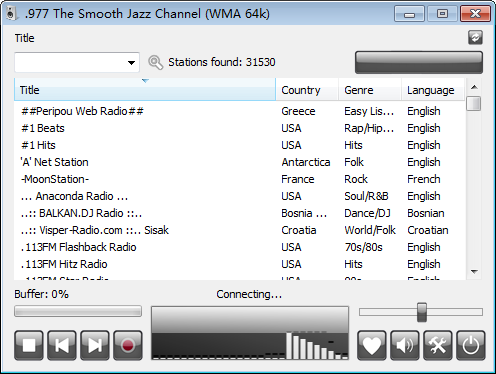Start recording with the red record button
The width and height of the screenshot is (496, 374).
coord(128,345)
